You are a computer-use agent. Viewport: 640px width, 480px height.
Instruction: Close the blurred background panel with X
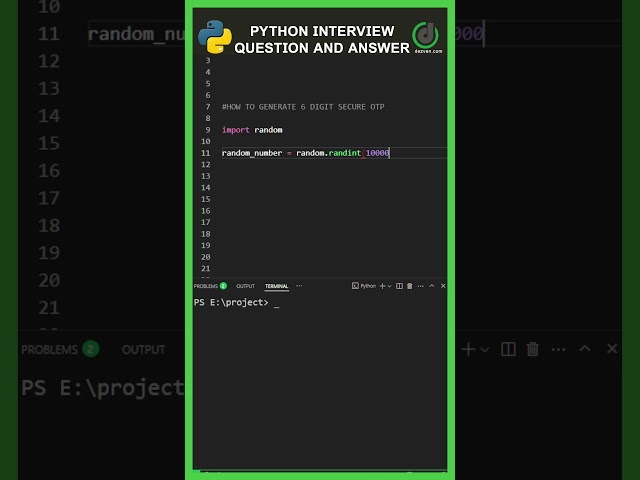(612, 349)
